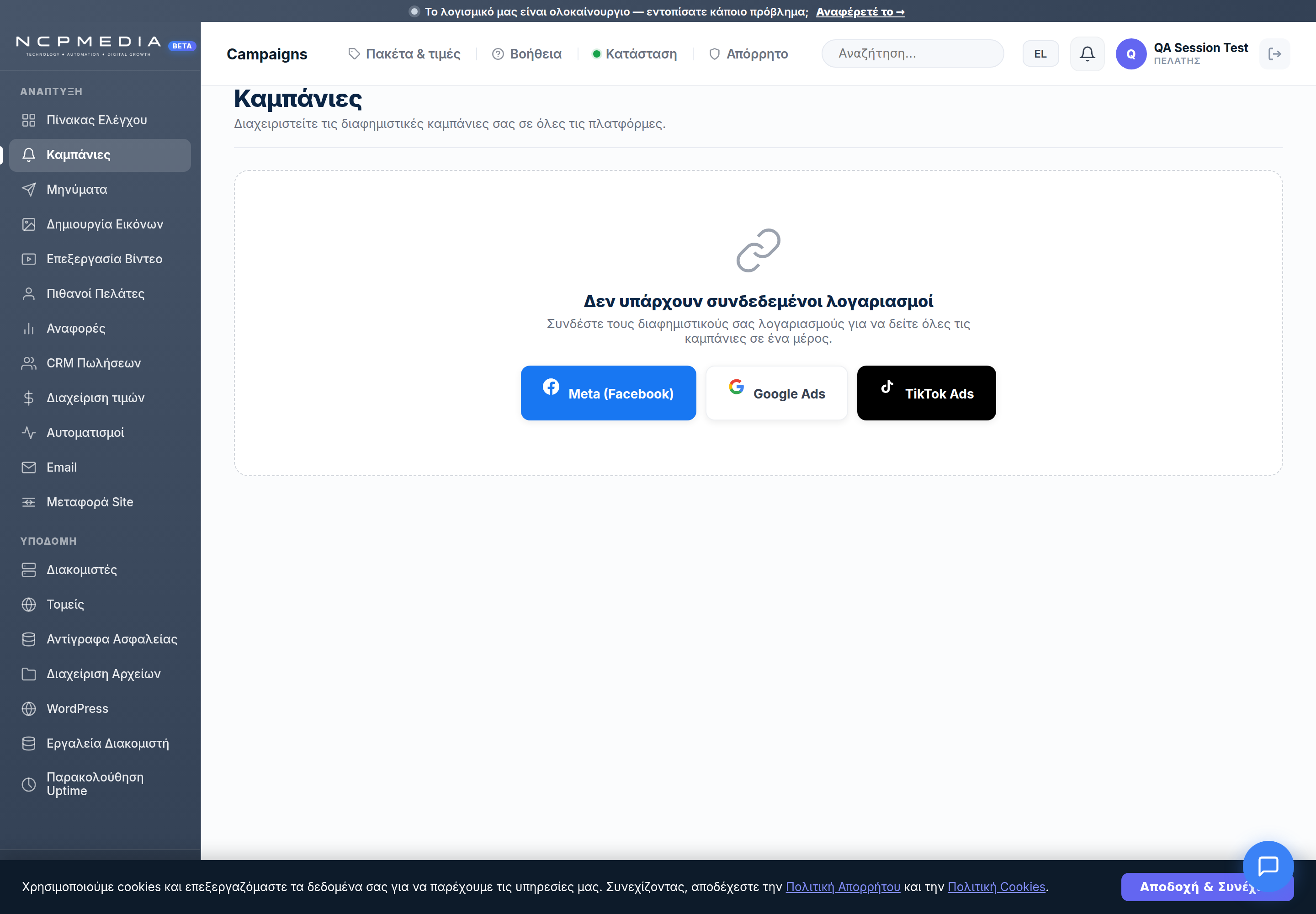The image size is (1316, 914).
Task: Click the clock icon for Παρακολούθηση Uptime
Action: pos(29,785)
